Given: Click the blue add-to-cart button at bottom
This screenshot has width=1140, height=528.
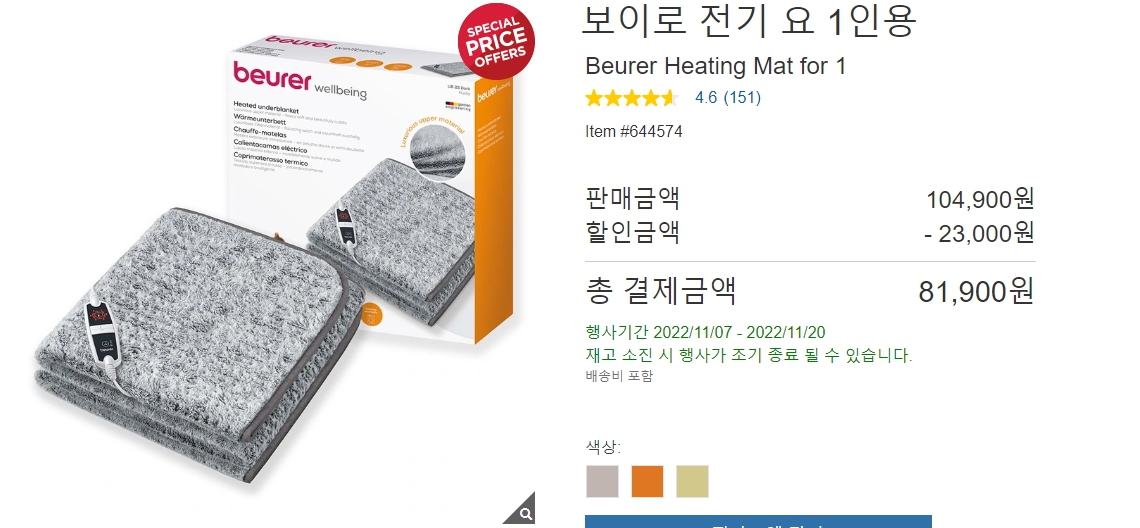Looking at the screenshot, I should click(x=758, y=521).
